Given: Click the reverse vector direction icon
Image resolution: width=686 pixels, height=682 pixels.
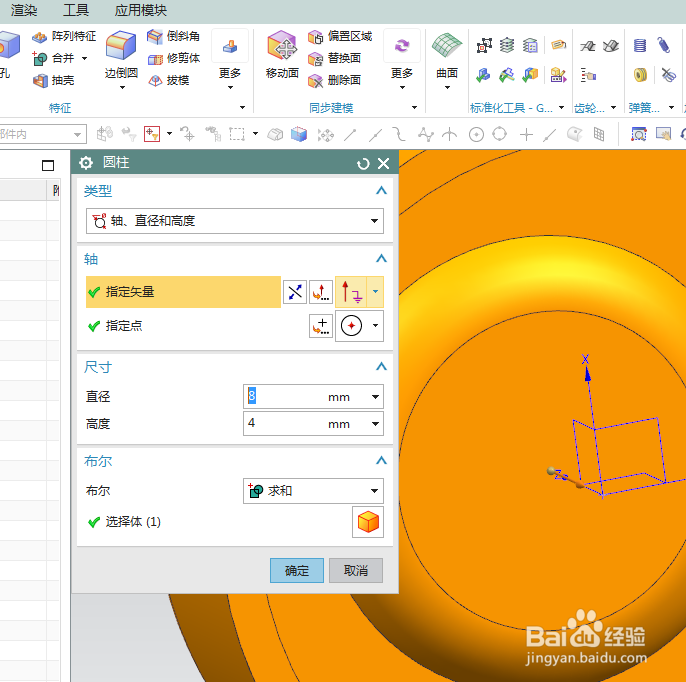Looking at the screenshot, I should point(295,292).
